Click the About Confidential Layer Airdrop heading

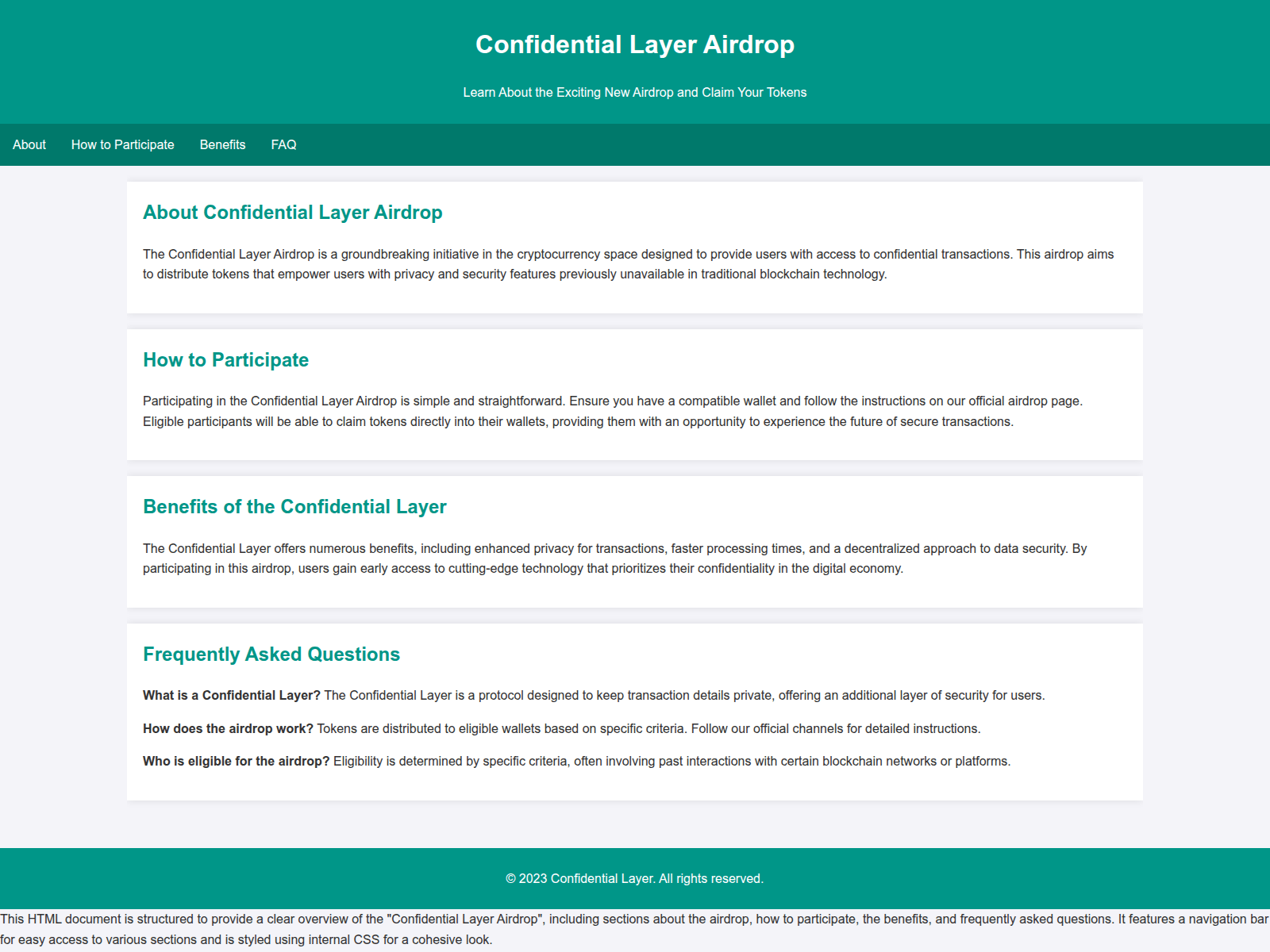[x=293, y=213]
